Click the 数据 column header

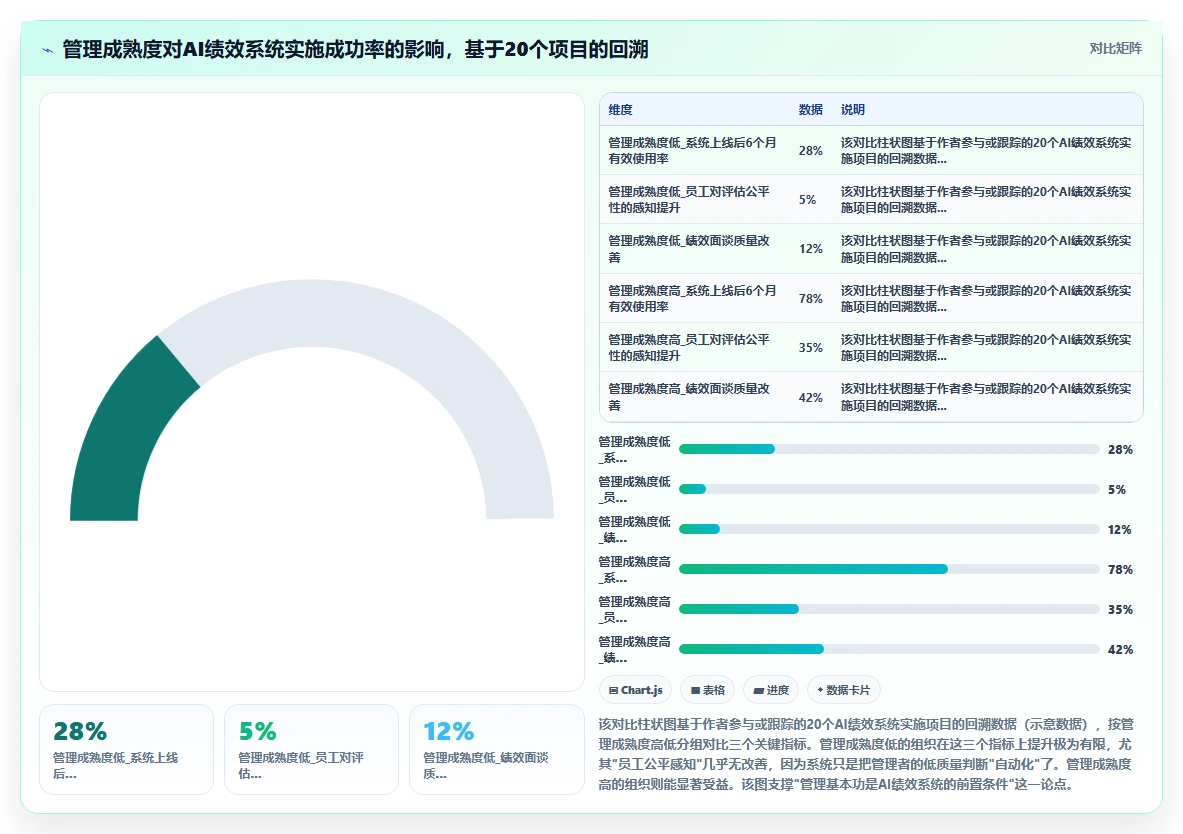(x=810, y=109)
